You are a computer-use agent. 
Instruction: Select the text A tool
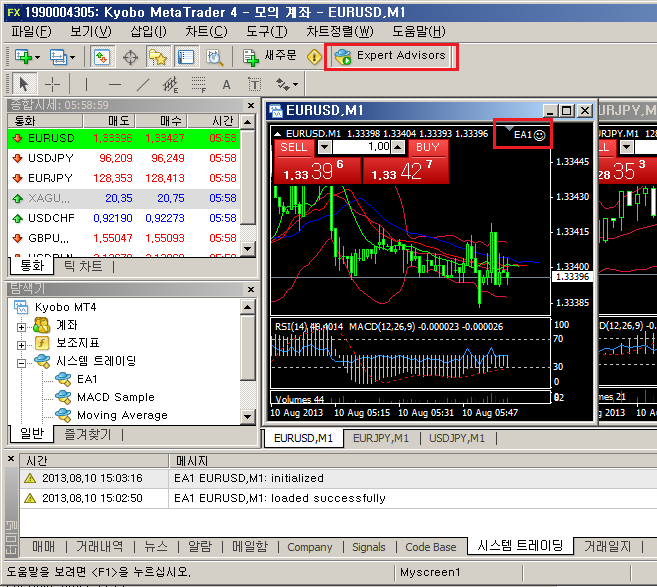tap(226, 85)
